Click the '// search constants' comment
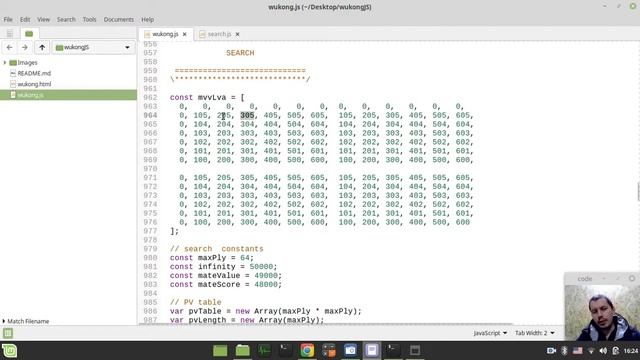Image resolution: width=640 pixels, height=360 pixels. [217, 249]
